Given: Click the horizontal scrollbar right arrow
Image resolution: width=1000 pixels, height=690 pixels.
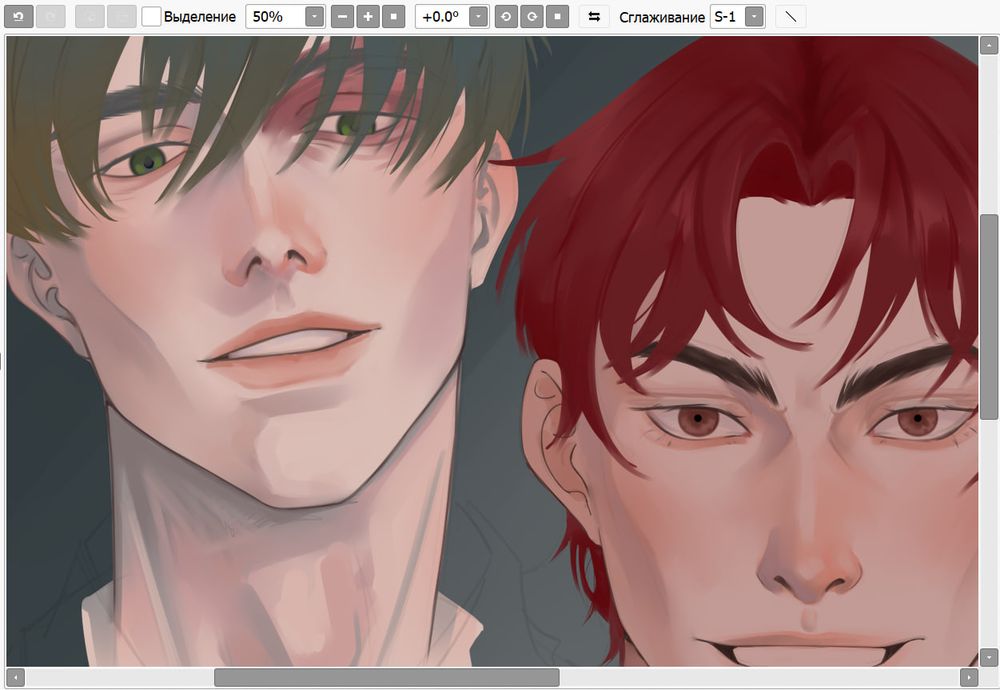Looking at the screenshot, I should (x=968, y=677).
